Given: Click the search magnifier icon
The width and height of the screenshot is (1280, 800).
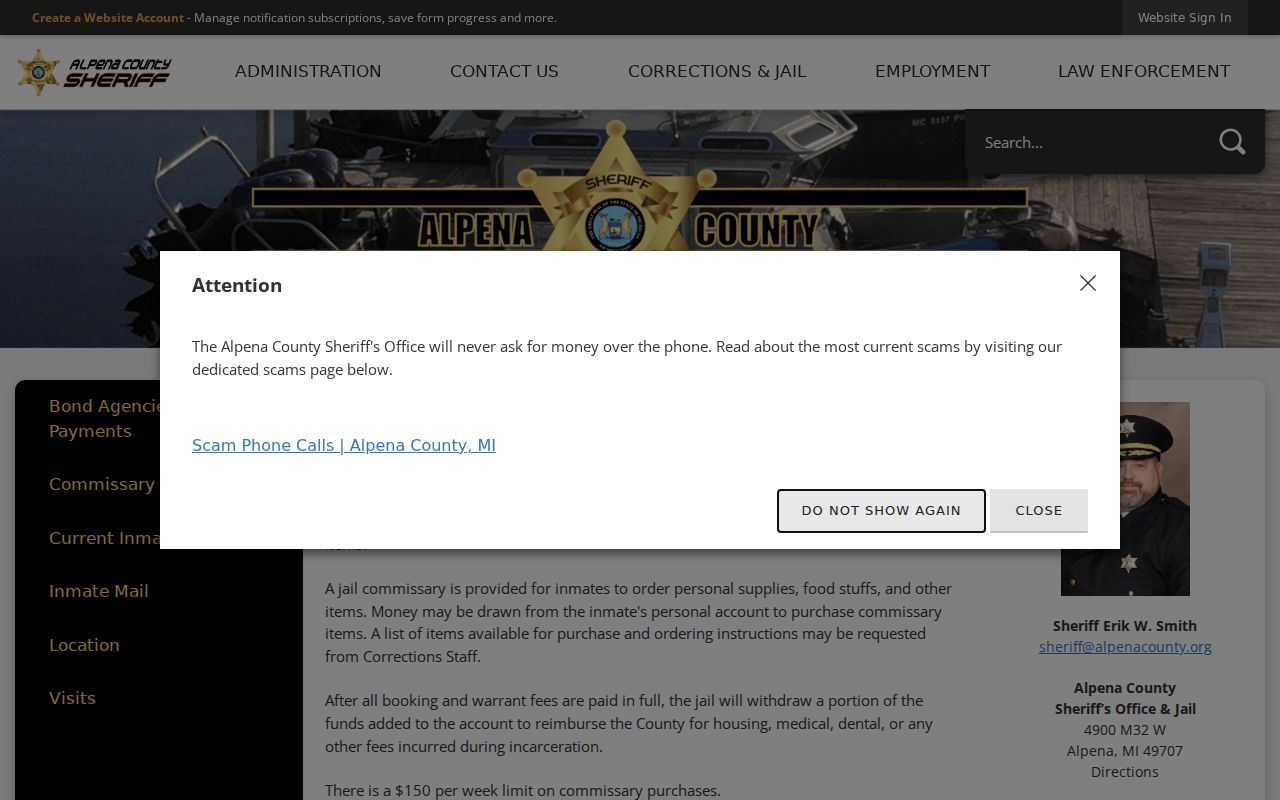Looking at the screenshot, I should click(x=1232, y=142).
